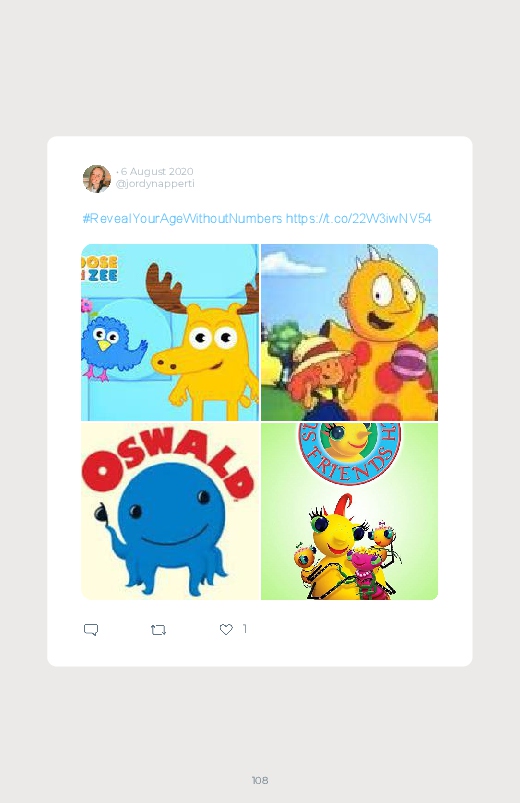Open the Miss Spider's friends image
The image size is (520, 803).
(349, 511)
